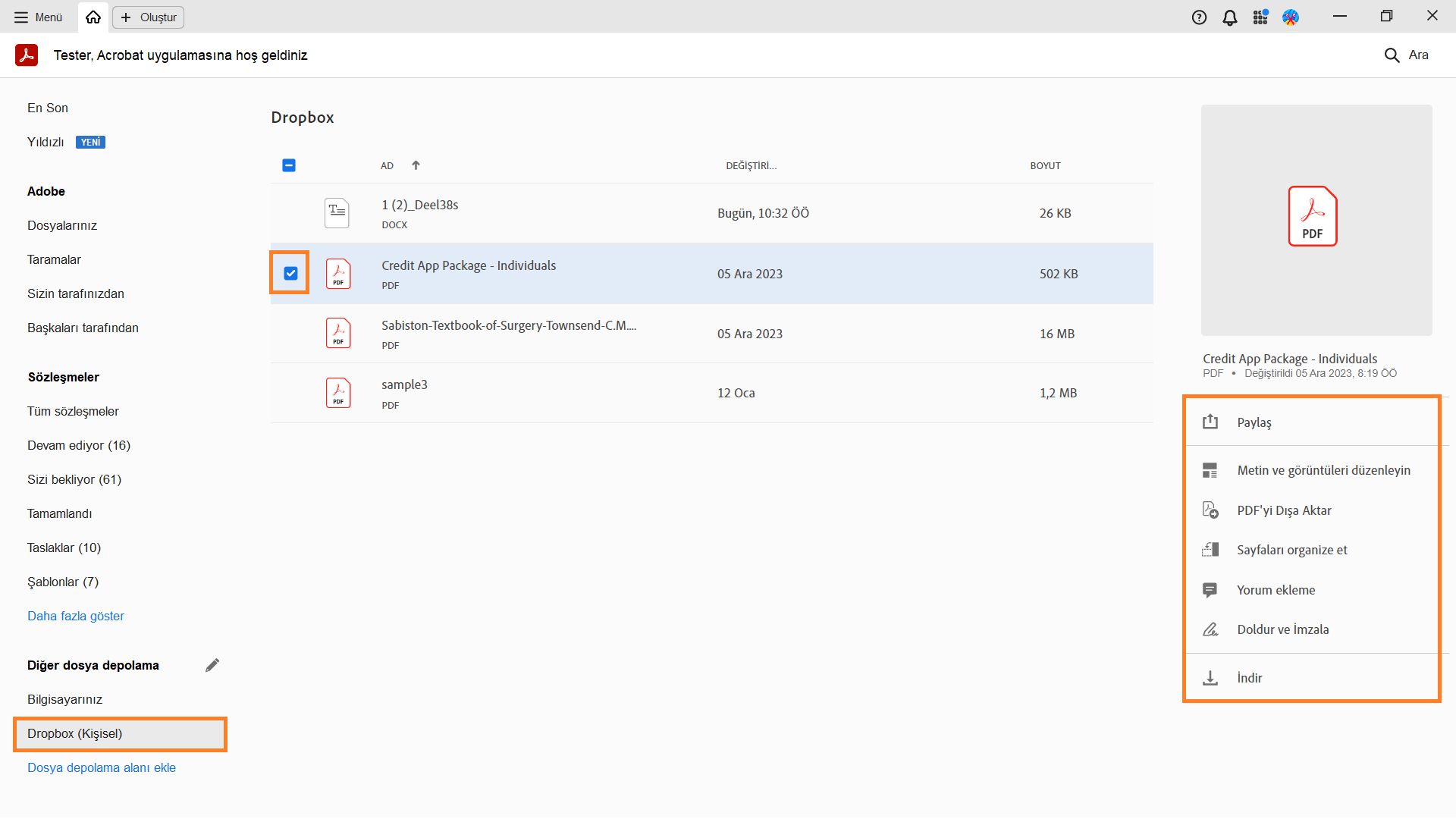Click Dosya depolama alanı ekle link

[102, 767]
